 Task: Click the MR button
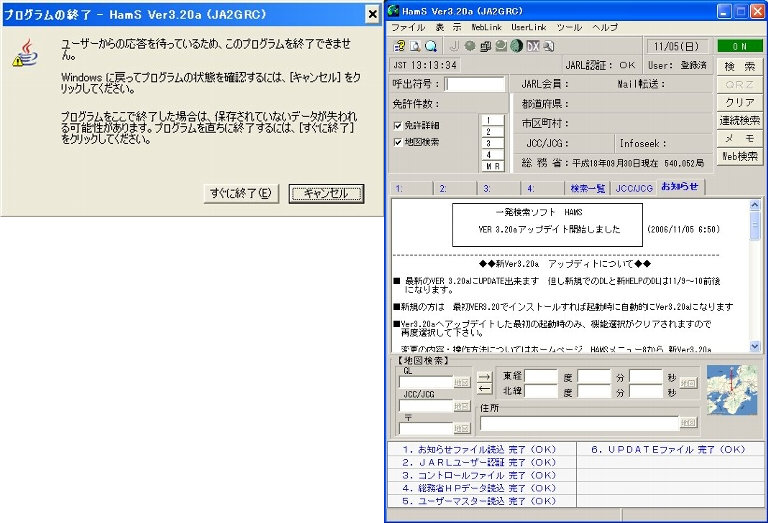click(x=492, y=166)
